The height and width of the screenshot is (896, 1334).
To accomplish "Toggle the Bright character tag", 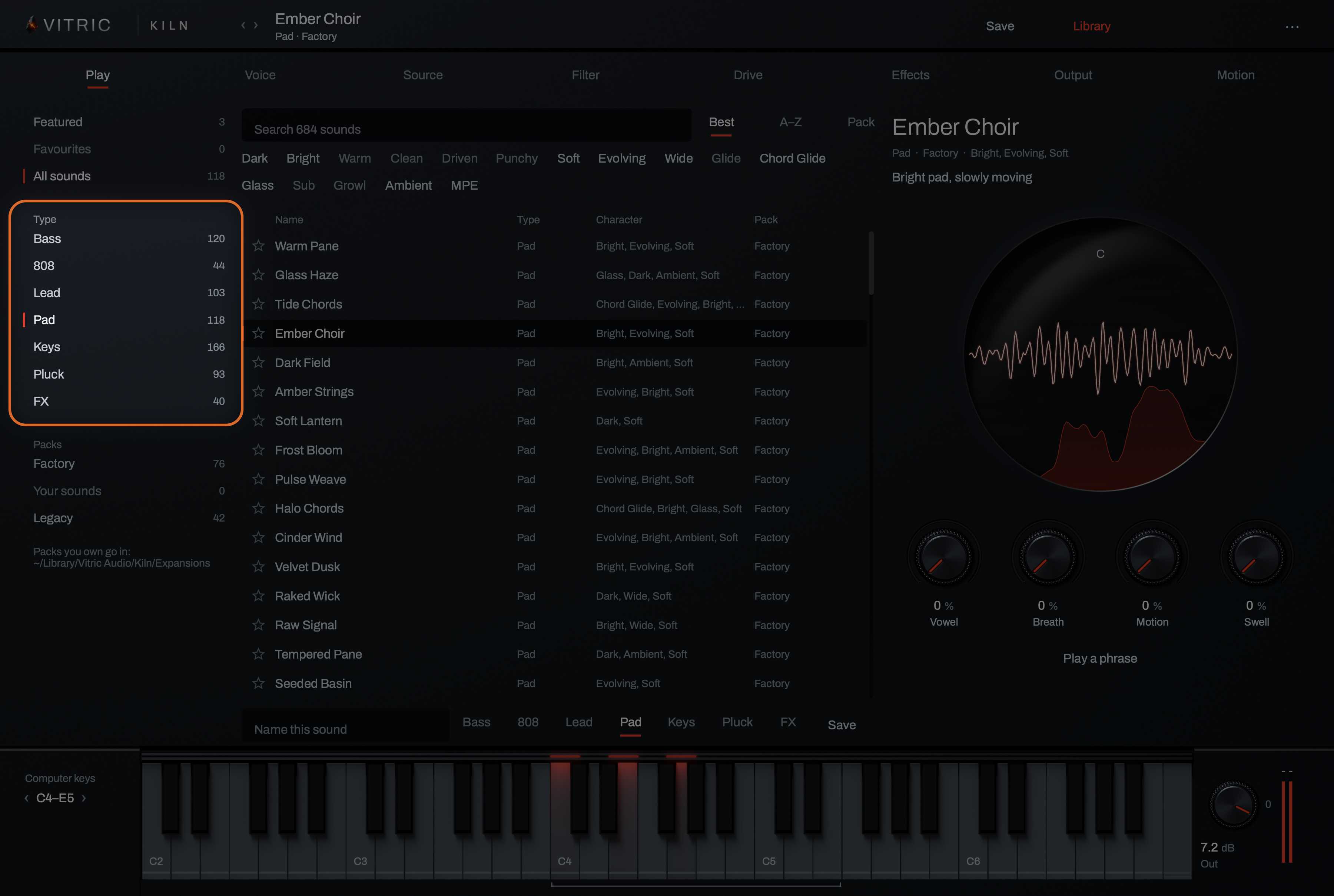I will 303,158.
